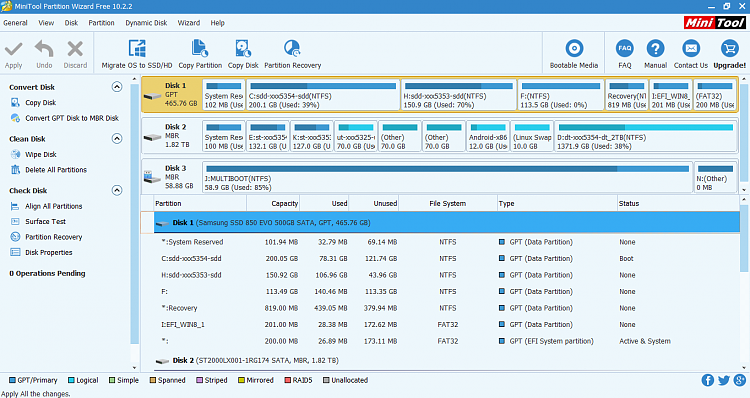Click the GPT/Primary legend swatch
This screenshot has width=750, height=398.
(12, 380)
